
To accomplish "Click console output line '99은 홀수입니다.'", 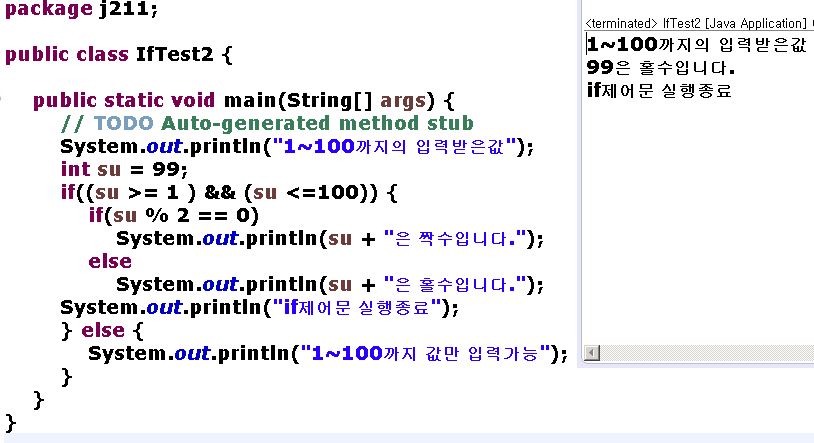I will point(661,68).
